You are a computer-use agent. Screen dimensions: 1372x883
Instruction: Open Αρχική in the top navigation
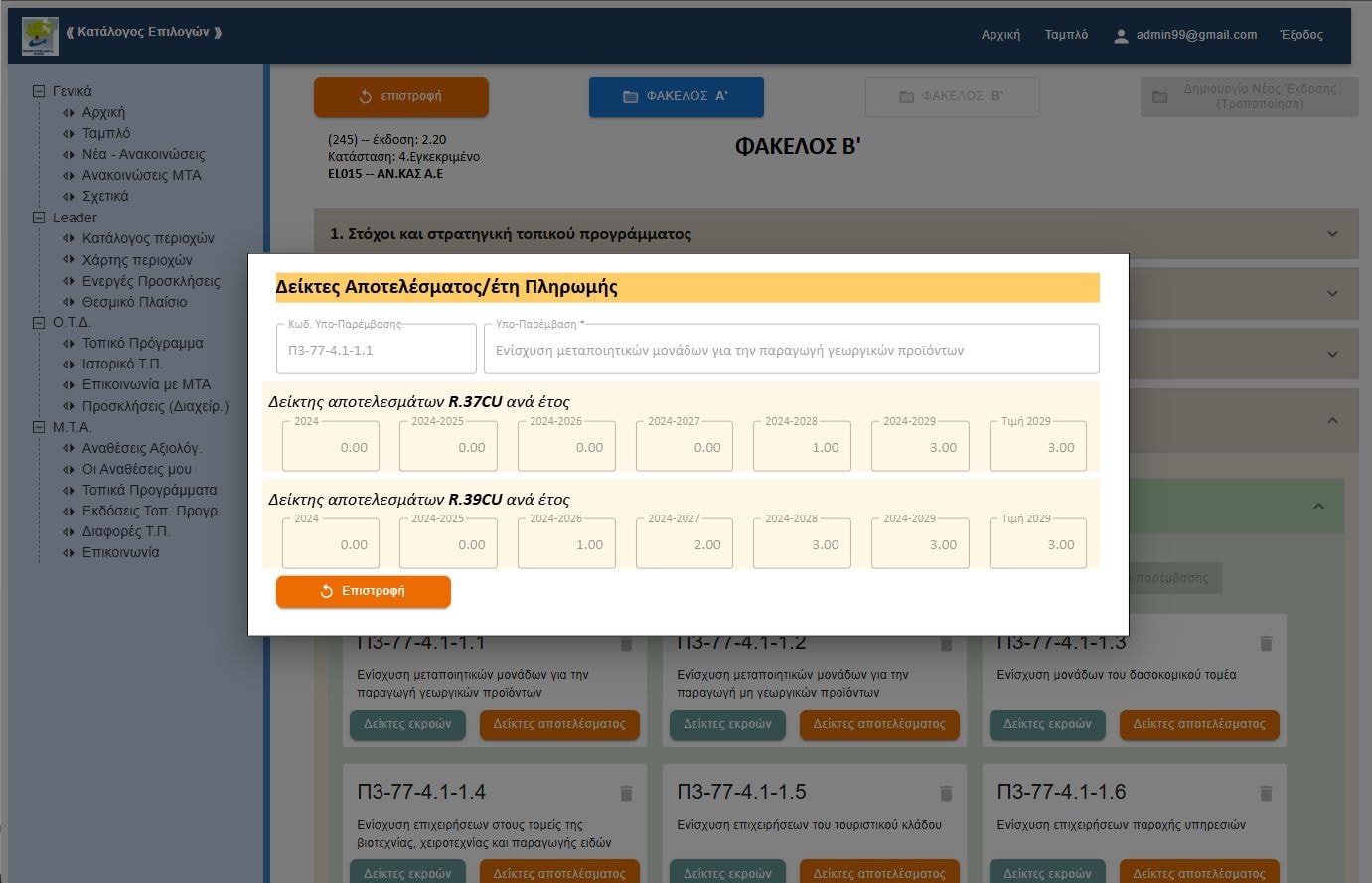pyautogui.click(x=999, y=33)
